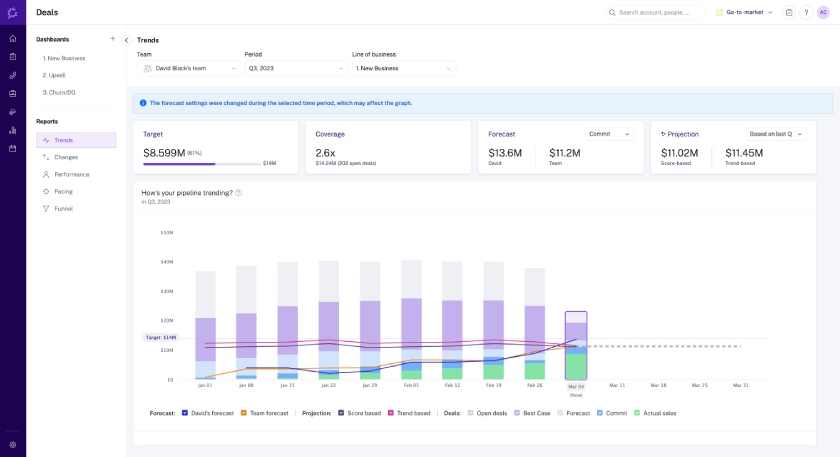Viewport: 840px width, 457px height.
Task: Toggle Score based projection checkbox
Action: point(341,413)
